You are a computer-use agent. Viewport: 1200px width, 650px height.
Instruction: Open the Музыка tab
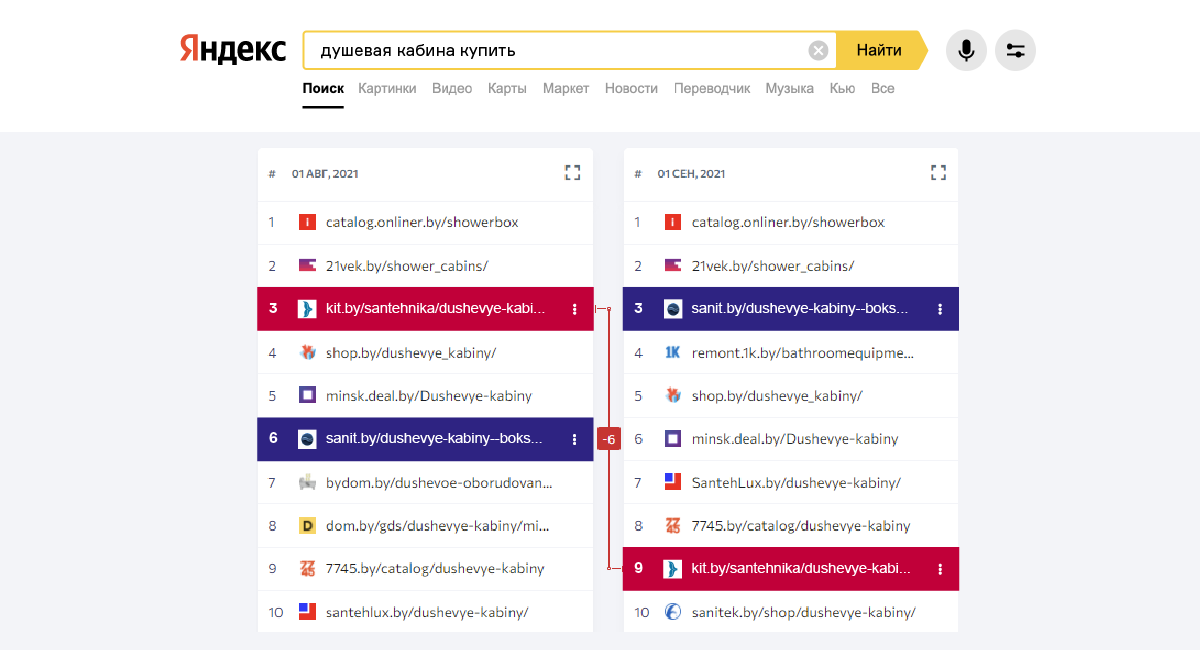pyautogui.click(x=790, y=88)
